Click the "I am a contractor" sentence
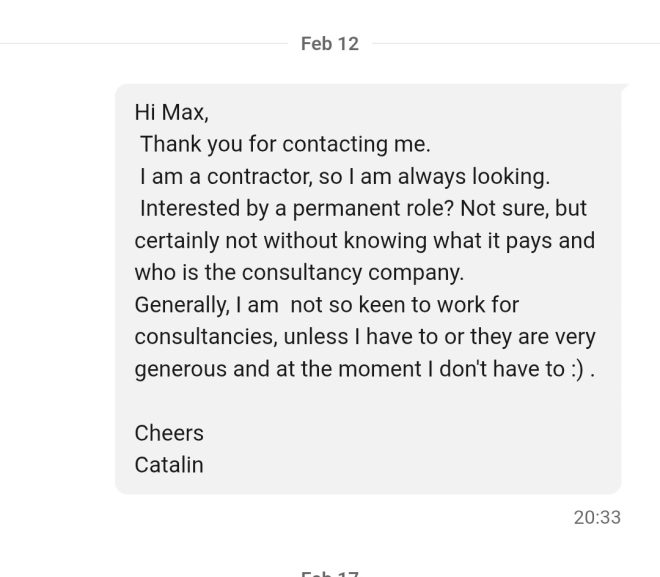This screenshot has width=660, height=577. pos(345,176)
